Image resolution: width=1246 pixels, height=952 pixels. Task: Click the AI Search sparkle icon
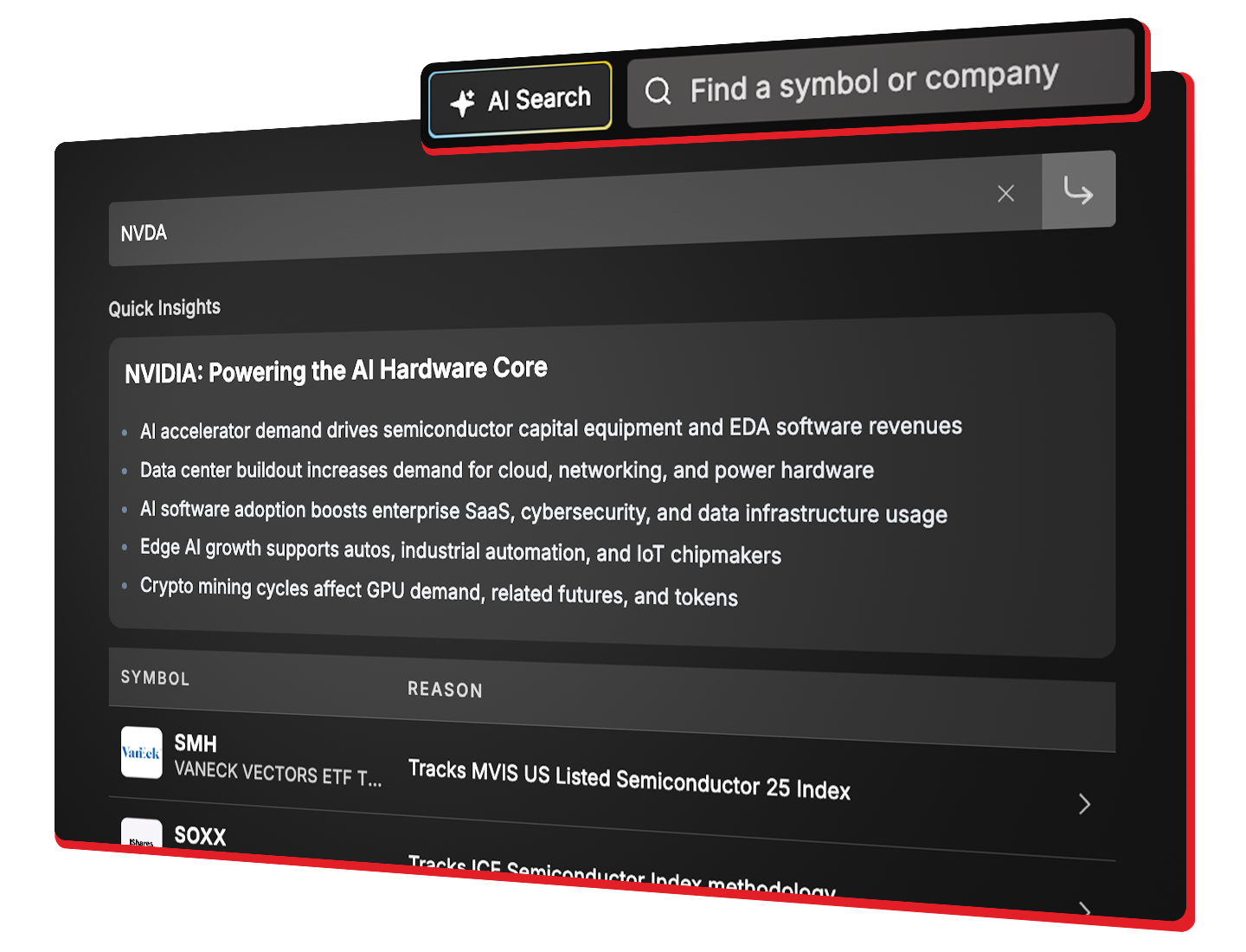(x=463, y=103)
